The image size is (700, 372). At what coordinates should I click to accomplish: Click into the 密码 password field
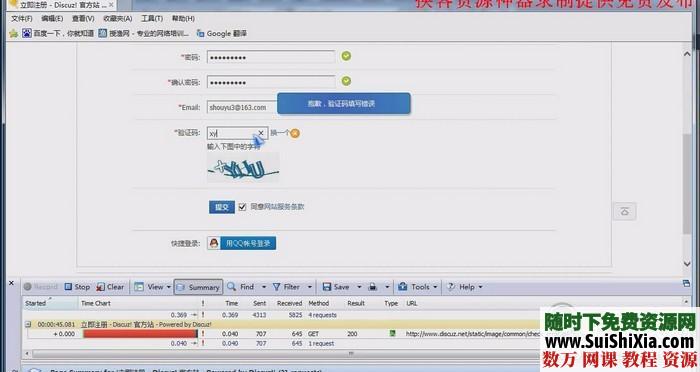point(271,57)
